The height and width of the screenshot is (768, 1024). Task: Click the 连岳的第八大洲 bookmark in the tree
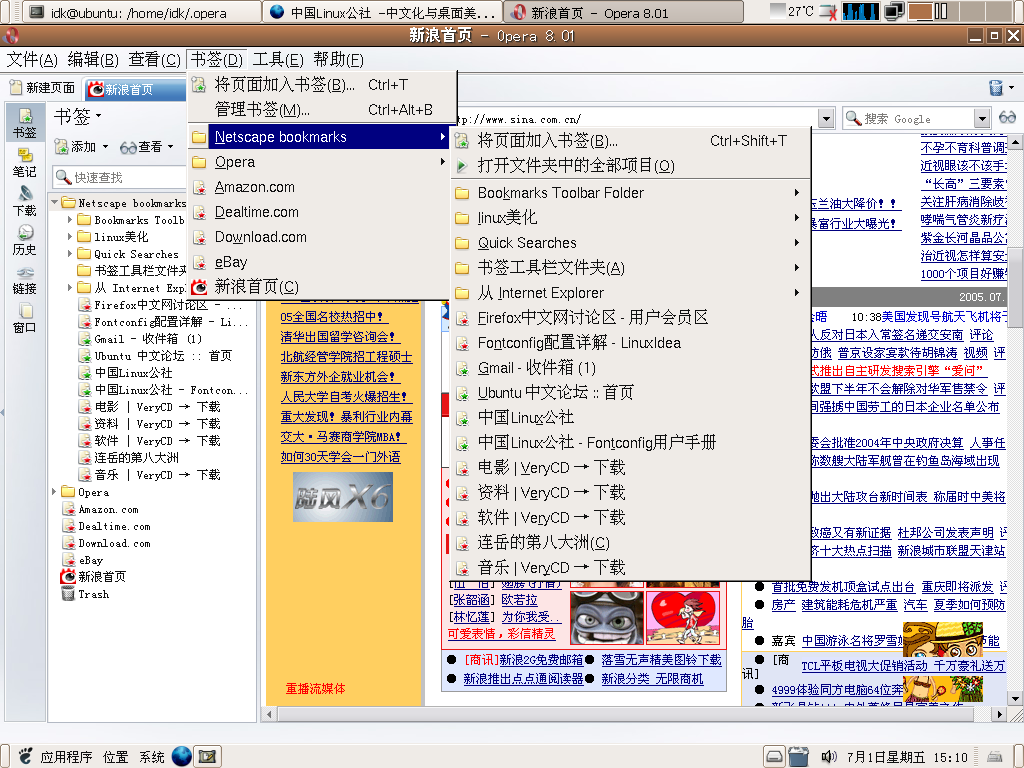click(x=136, y=458)
